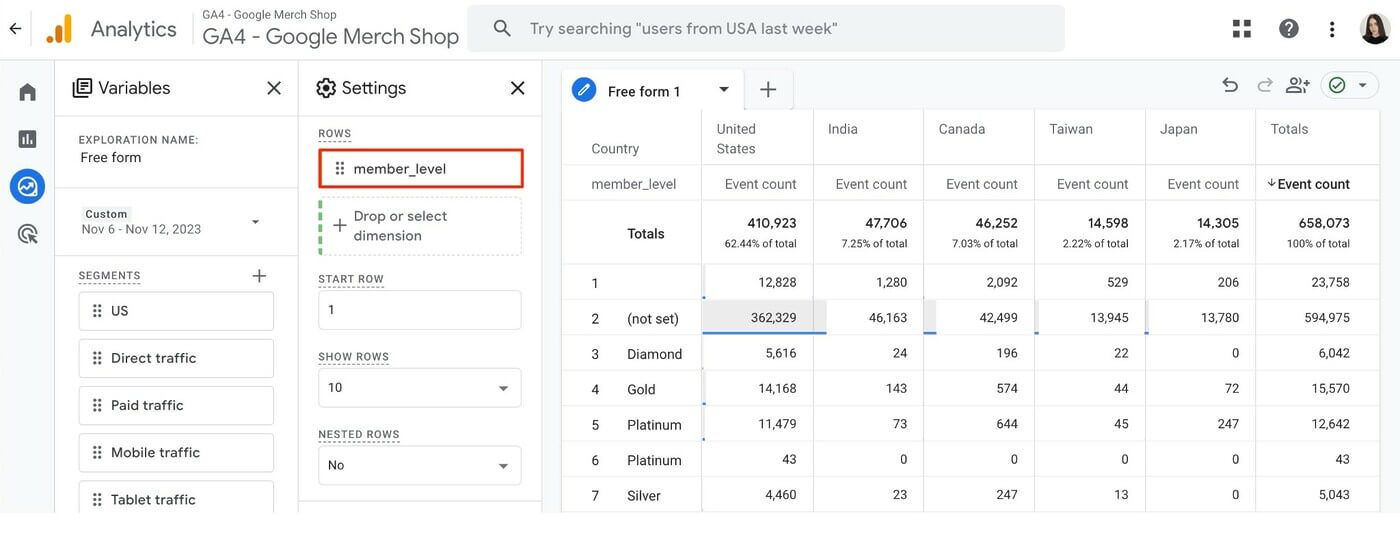Open the Advertising icon in sidebar
The width and height of the screenshot is (1400, 533).
(x=27, y=234)
